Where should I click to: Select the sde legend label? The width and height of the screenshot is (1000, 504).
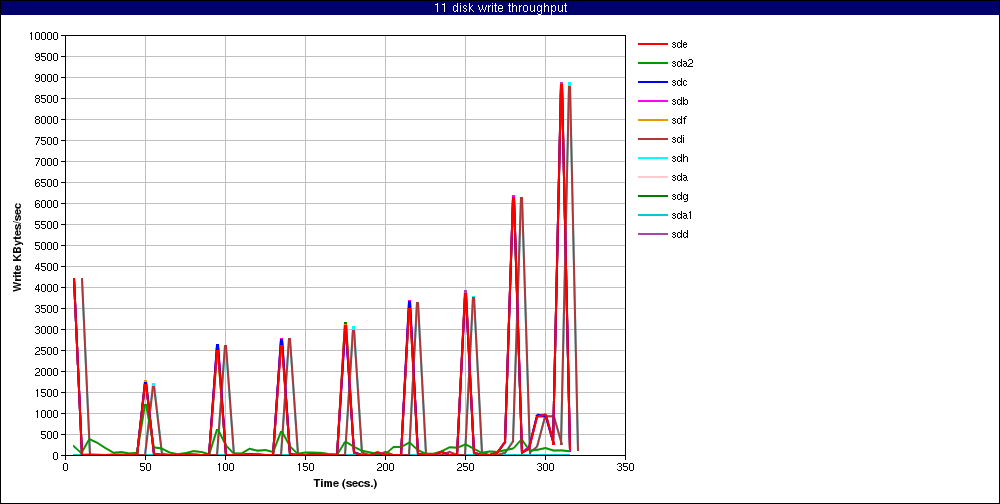click(679, 44)
